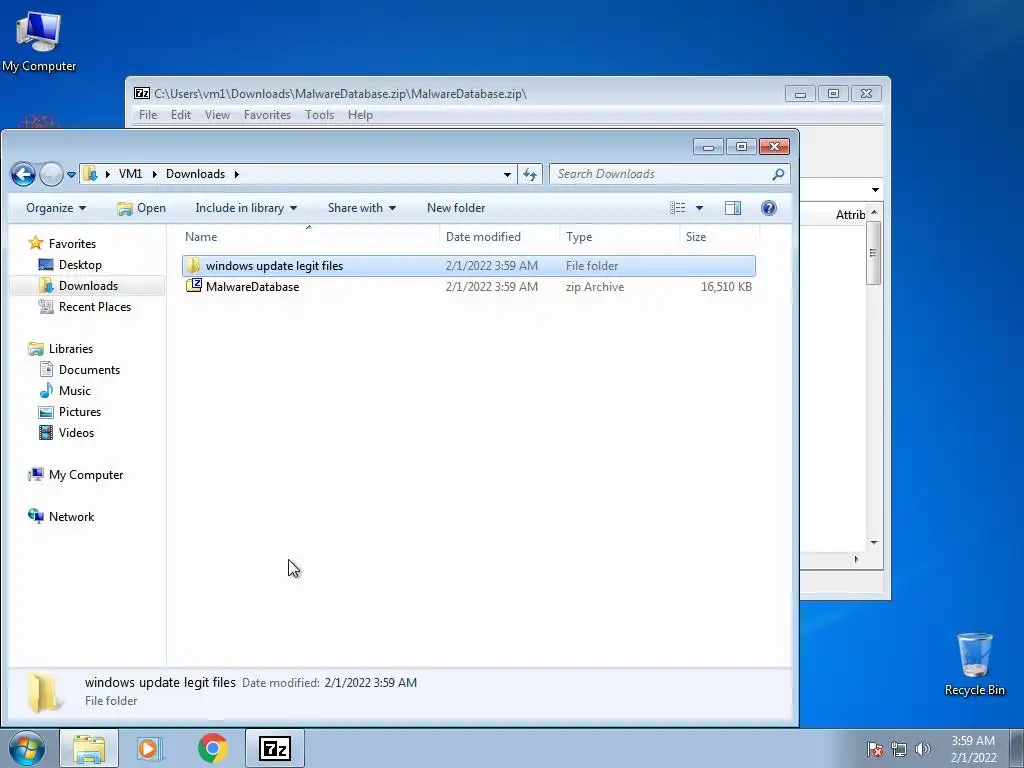Toggle the preview pane icon
Viewport: 1024px width, 768px height.
(733, 208)
